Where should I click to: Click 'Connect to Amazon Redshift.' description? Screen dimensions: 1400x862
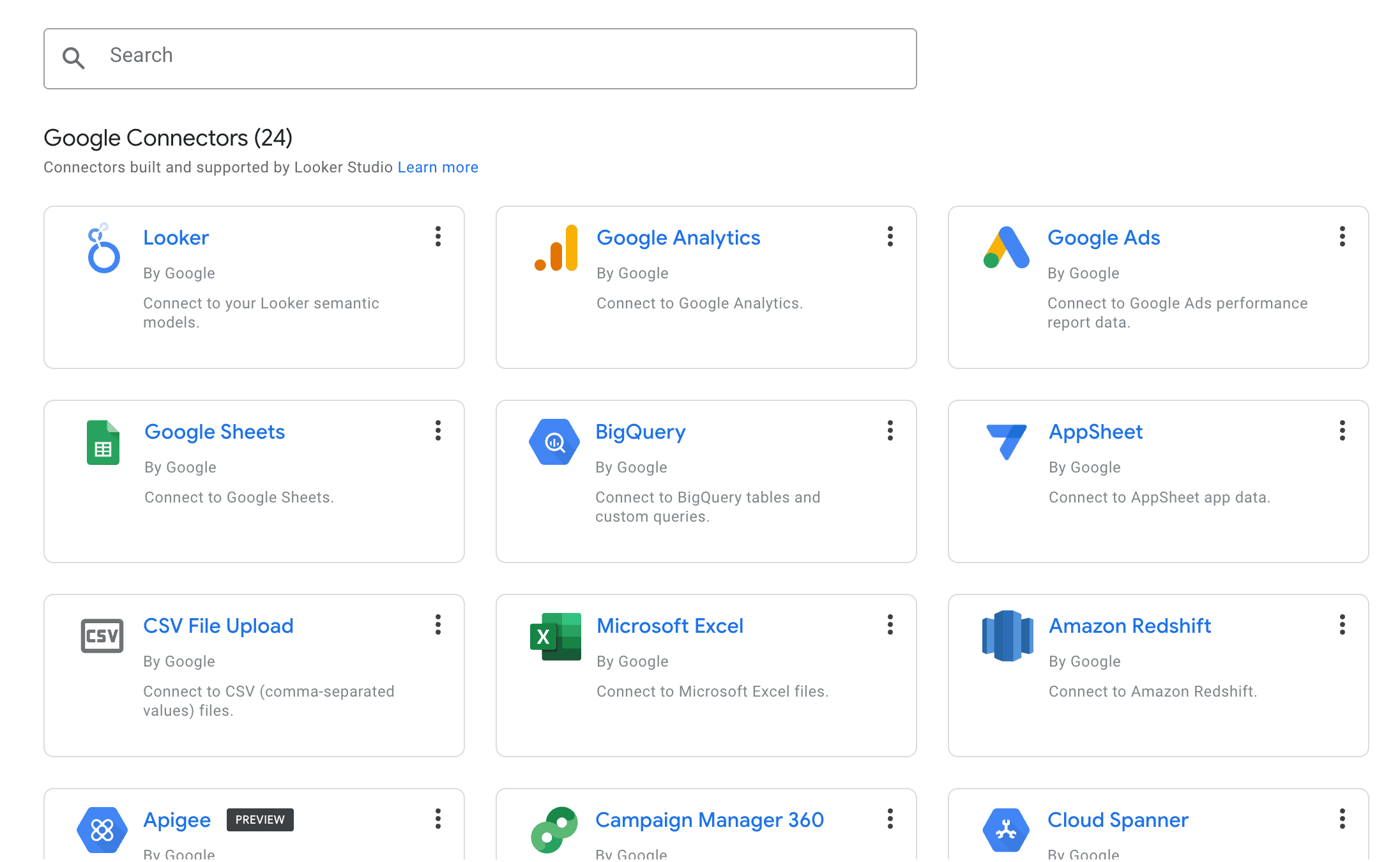click(1153, 692)
